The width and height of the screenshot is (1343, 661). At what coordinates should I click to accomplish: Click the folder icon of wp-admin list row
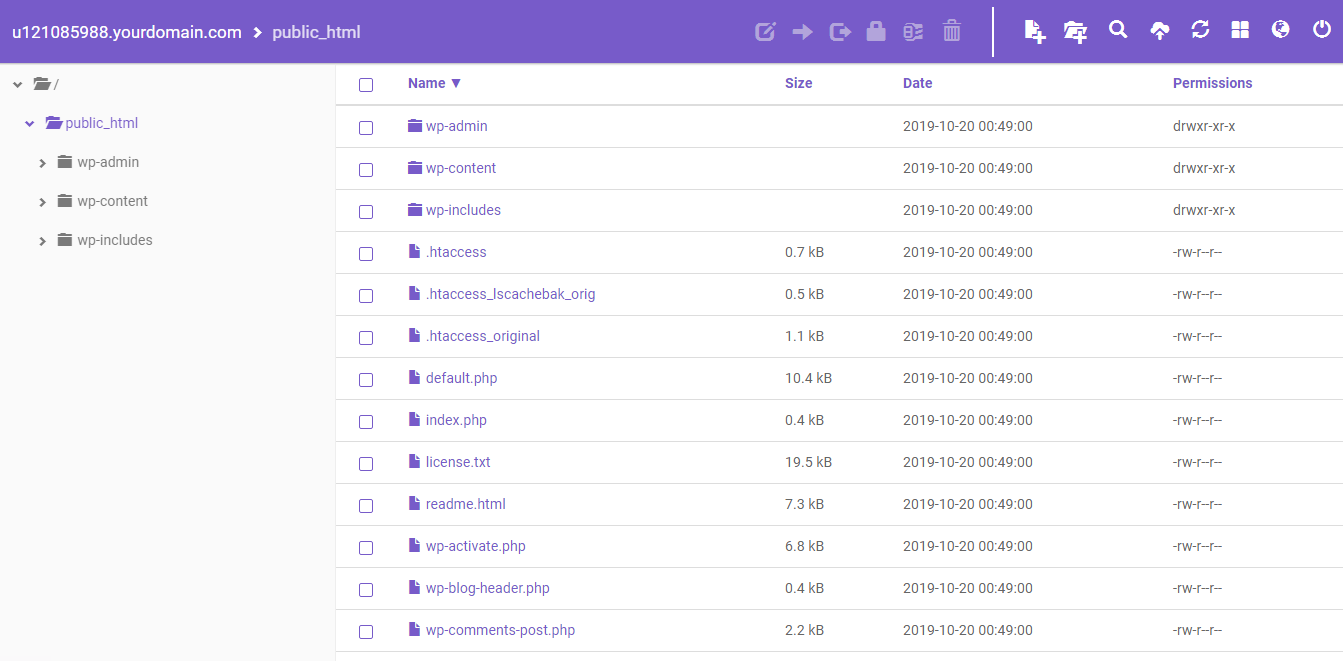pos(416,126)
